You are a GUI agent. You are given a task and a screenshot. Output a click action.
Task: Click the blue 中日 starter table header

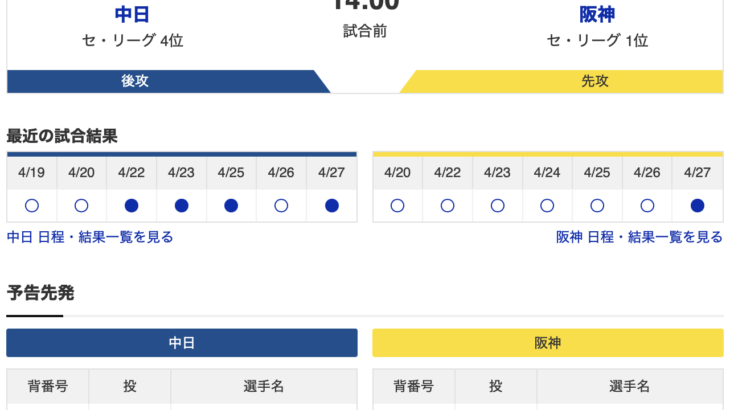pyautogui.click(x=182, y=343)
